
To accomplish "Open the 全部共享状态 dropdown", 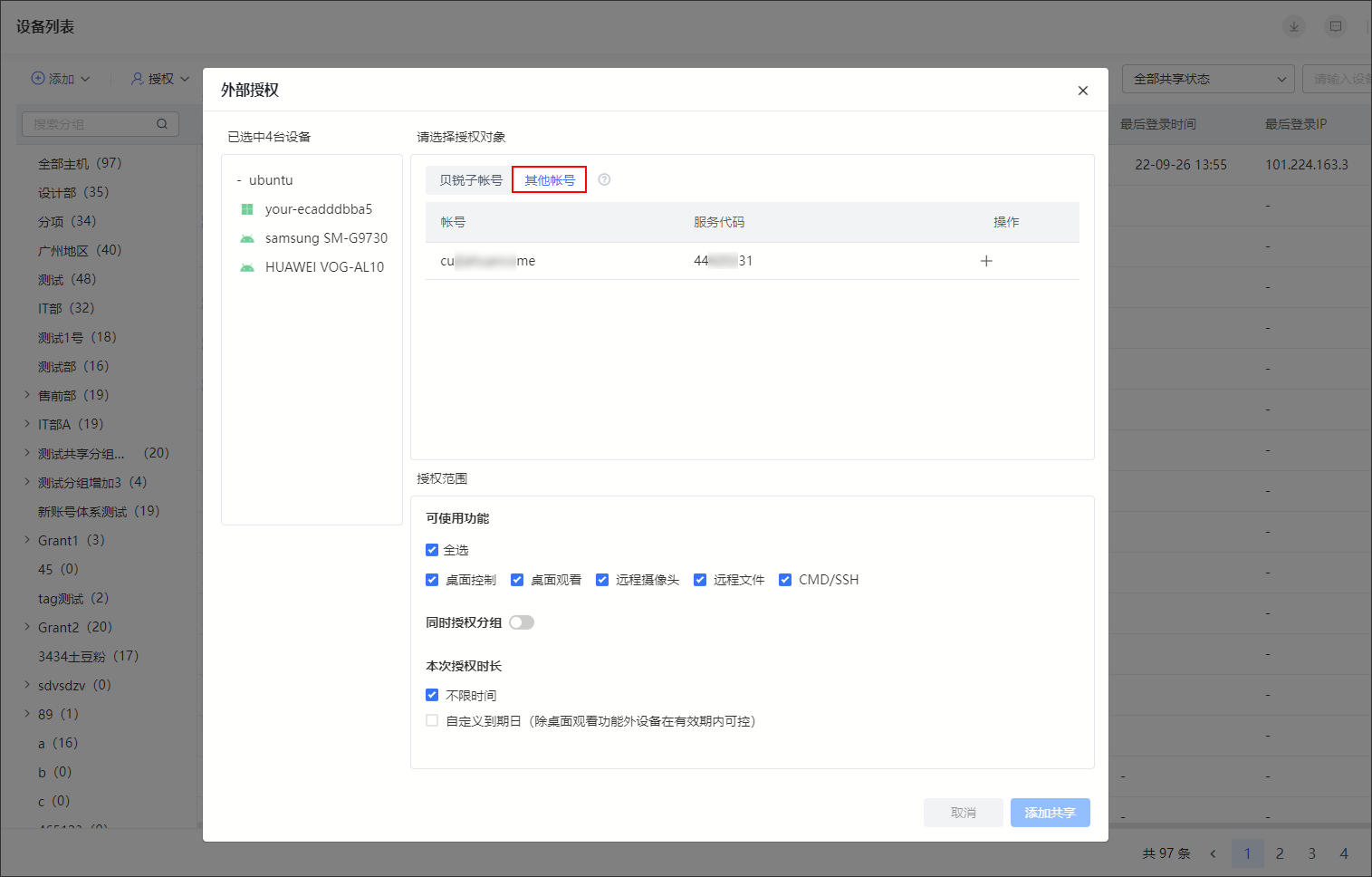I will [1208, 79].
